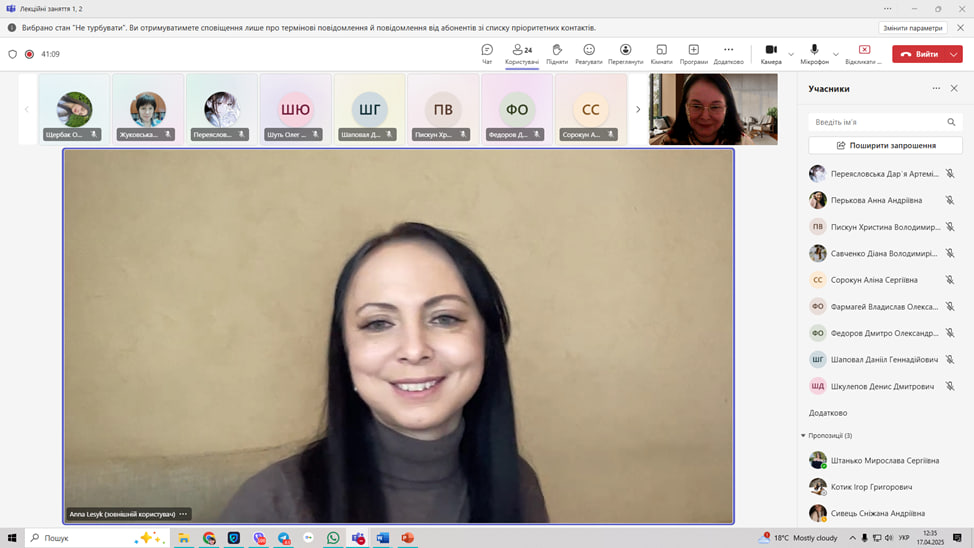Select the ФО Федоров participant tile
Image resolution: width=974 pixels, height=548 pixels.
(x=517, y=109)
